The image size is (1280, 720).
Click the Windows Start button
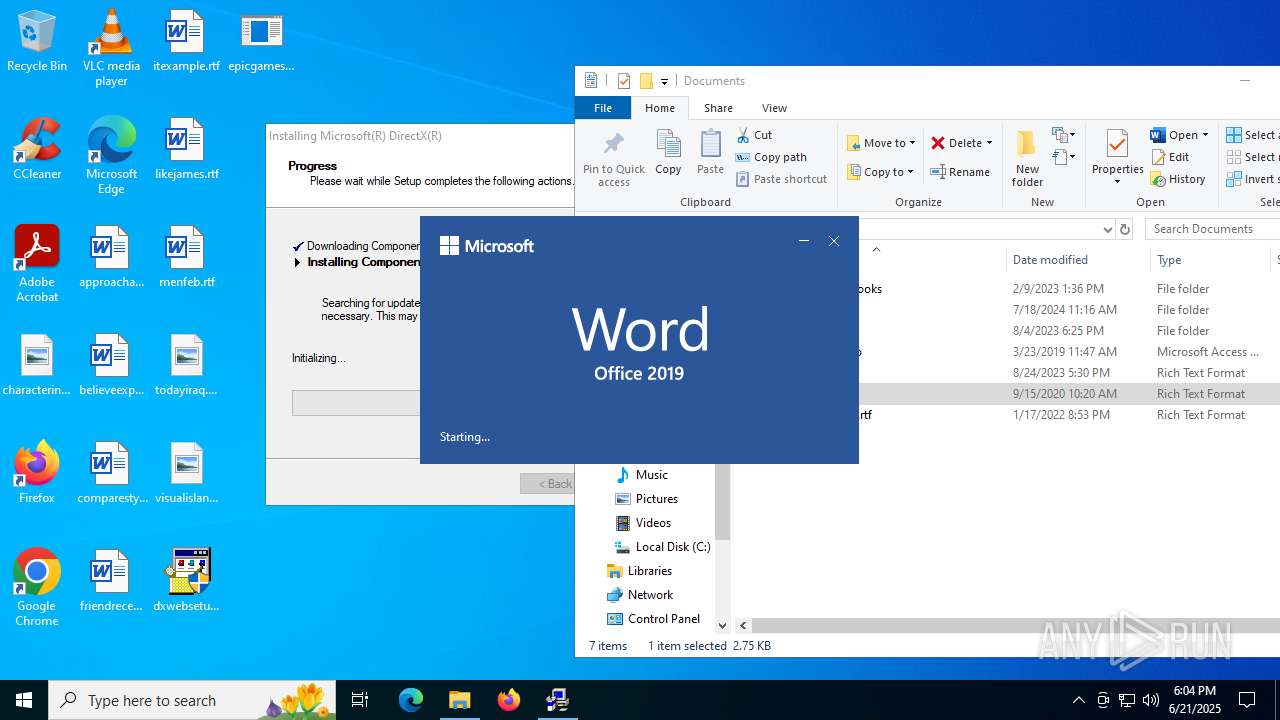tap(24, 700)
